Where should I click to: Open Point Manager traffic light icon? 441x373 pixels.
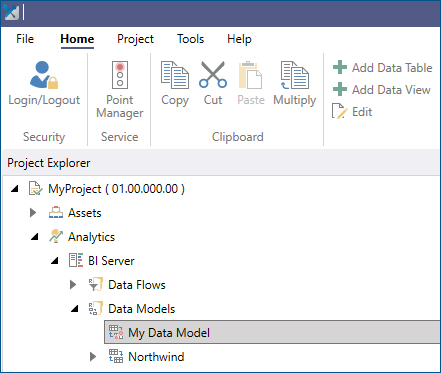(x=120, y=75)
